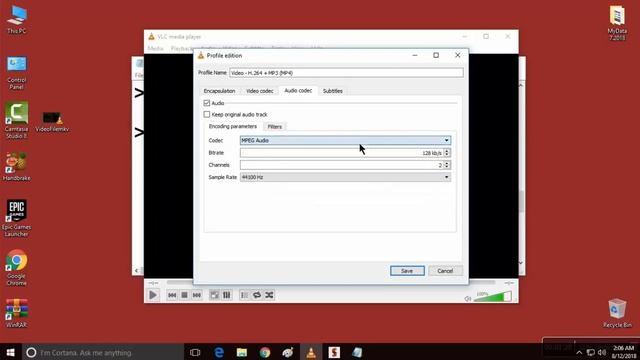
Task: Click Cortana search box
Action: 102,352
